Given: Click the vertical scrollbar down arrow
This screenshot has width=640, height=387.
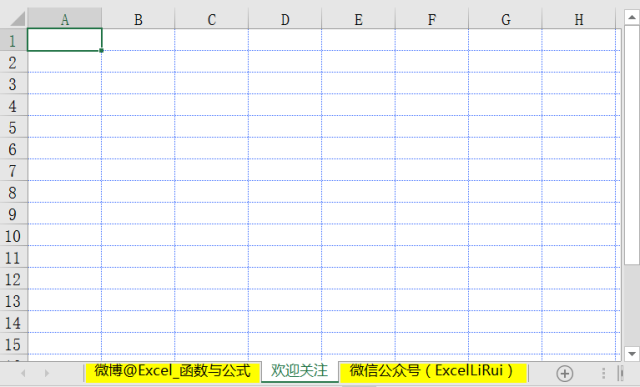Looking at the screenshot, I should [x=632, y=354].
